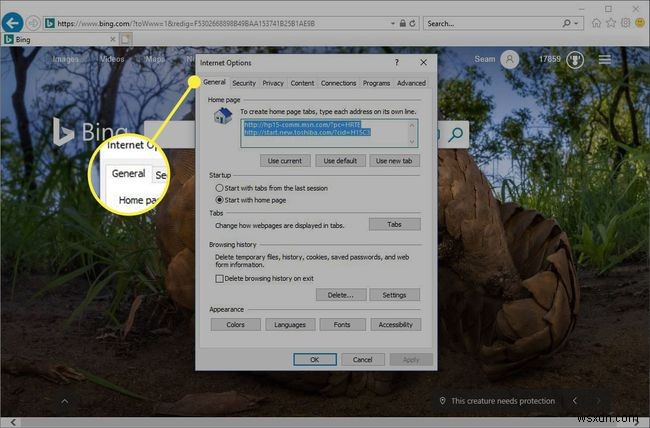Click horizontal scrollbar left arrow
Image resolution: width=650 pixels, height=428 pixels.
(x=13, y=423)
